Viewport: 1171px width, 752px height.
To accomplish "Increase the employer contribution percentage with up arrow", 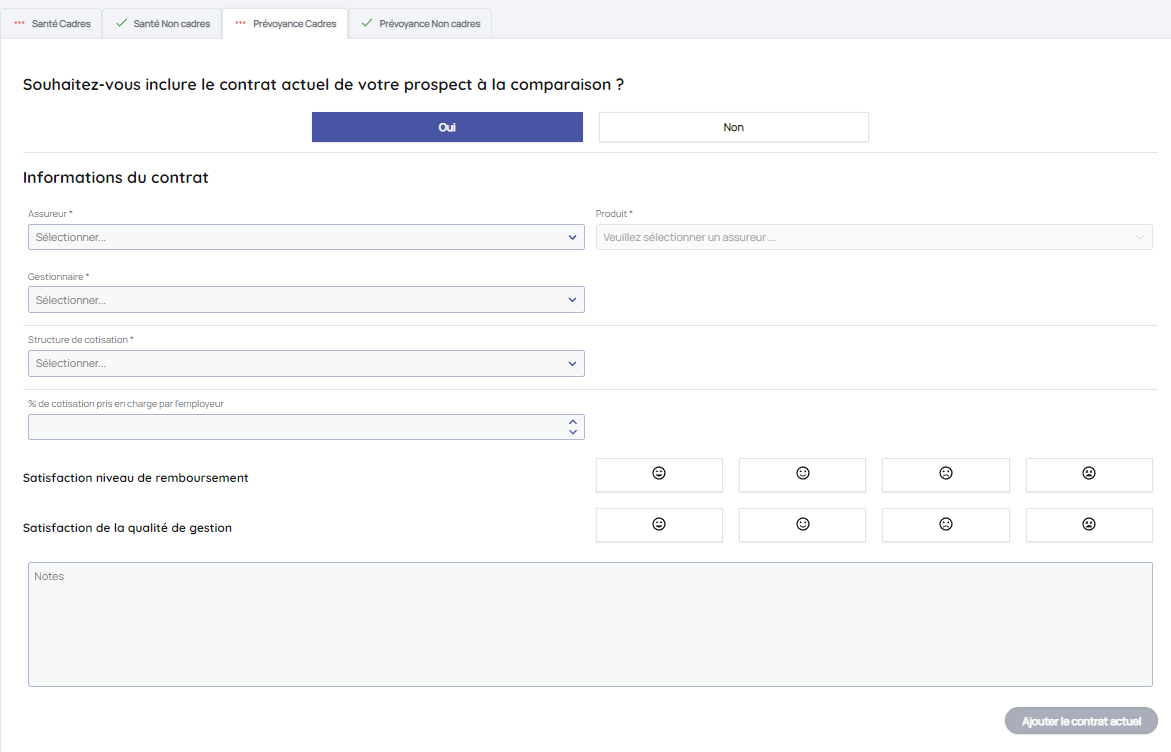I will pos(573,422).
